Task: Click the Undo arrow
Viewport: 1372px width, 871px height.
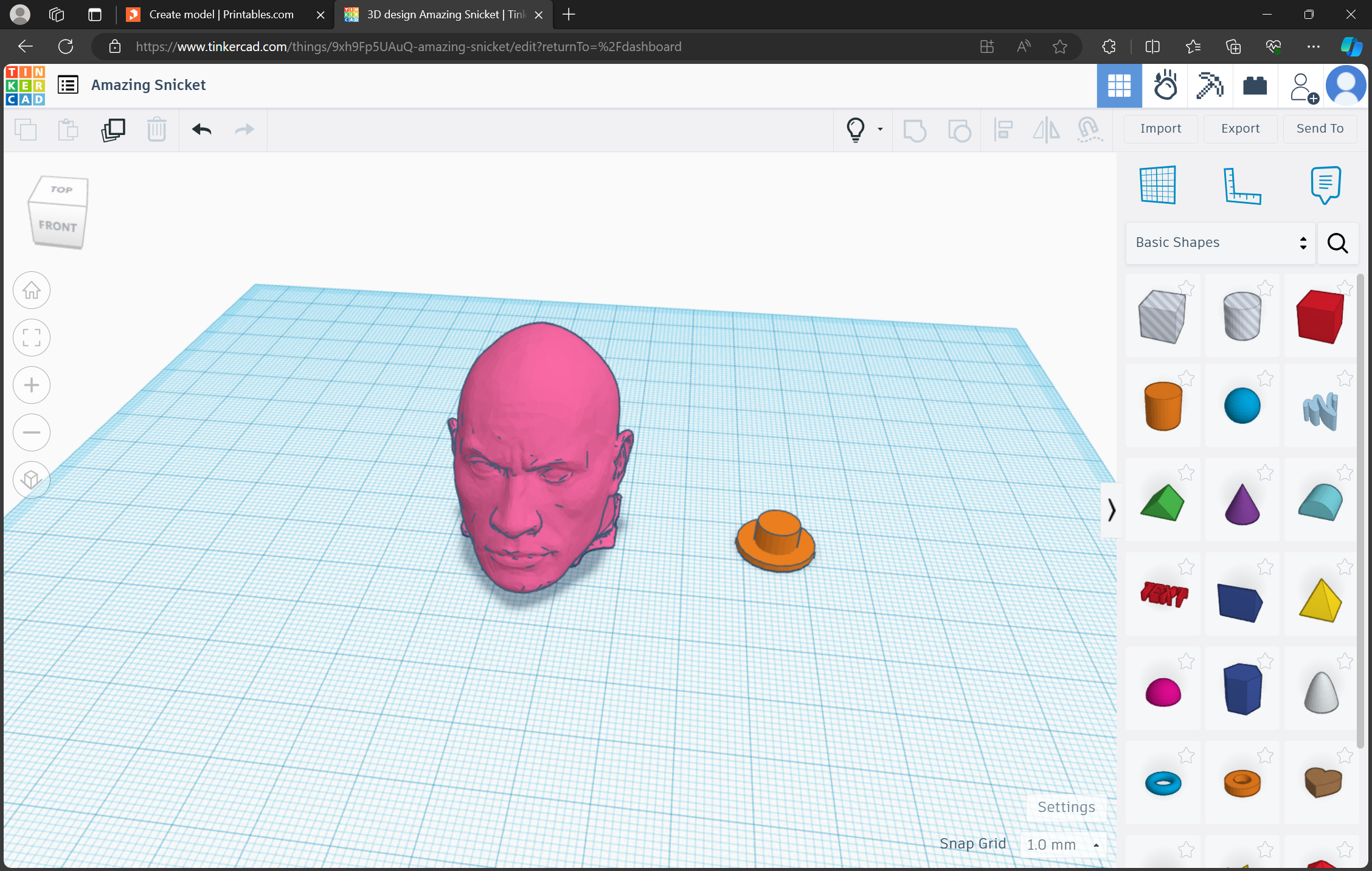Action: point(201,130)
